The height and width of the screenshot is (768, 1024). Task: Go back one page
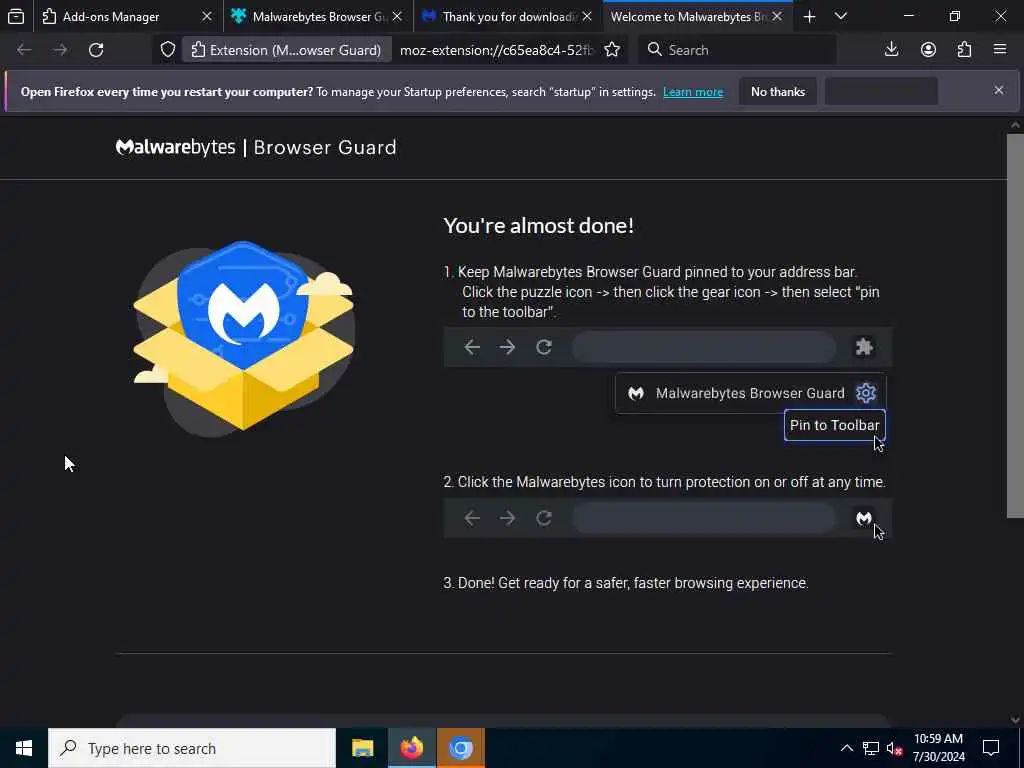tap(24, 50)
